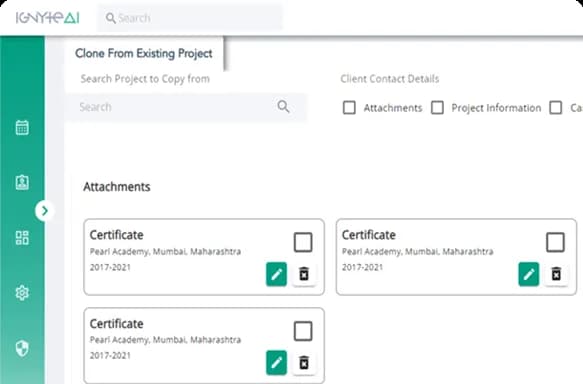
Task: Delete the right-hand Certificate card with trash
Action: pyautogui.click(x=556, y=274)
